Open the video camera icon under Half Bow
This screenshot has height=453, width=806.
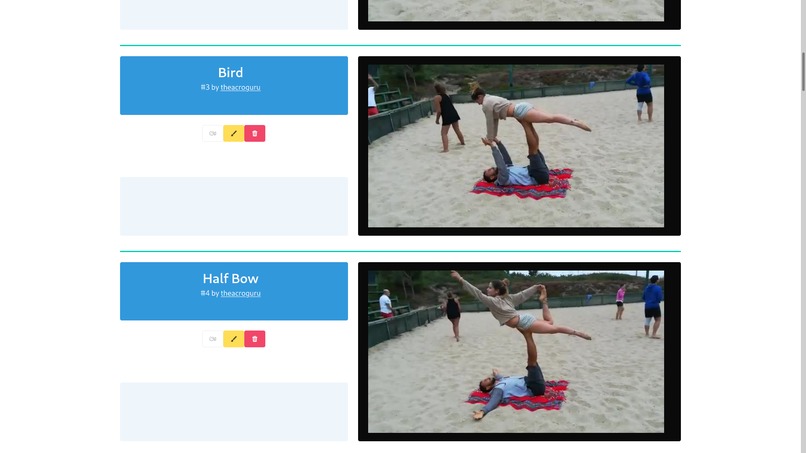212,339
